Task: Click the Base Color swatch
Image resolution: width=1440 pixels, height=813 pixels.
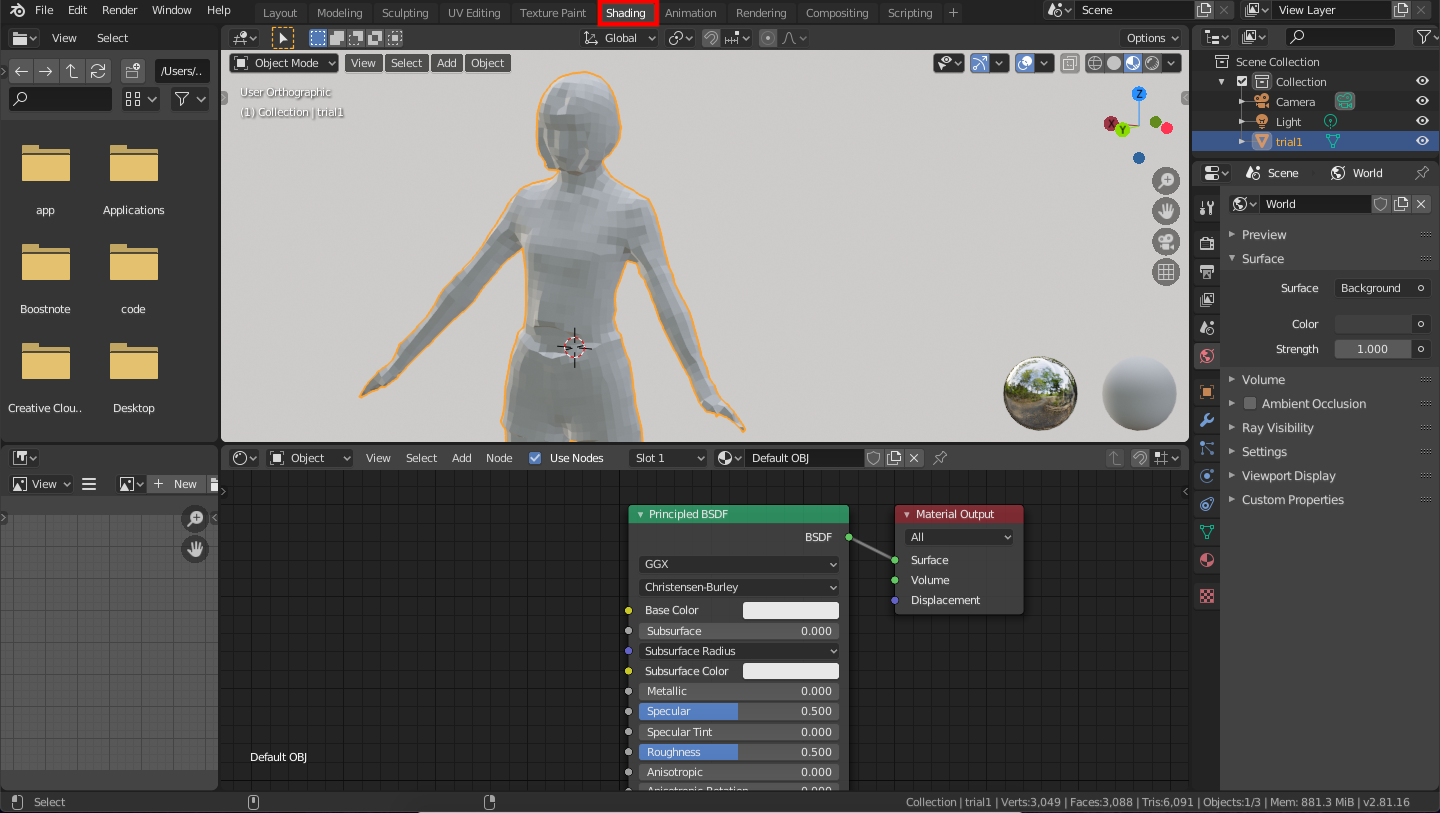Action: pos(790,610)
